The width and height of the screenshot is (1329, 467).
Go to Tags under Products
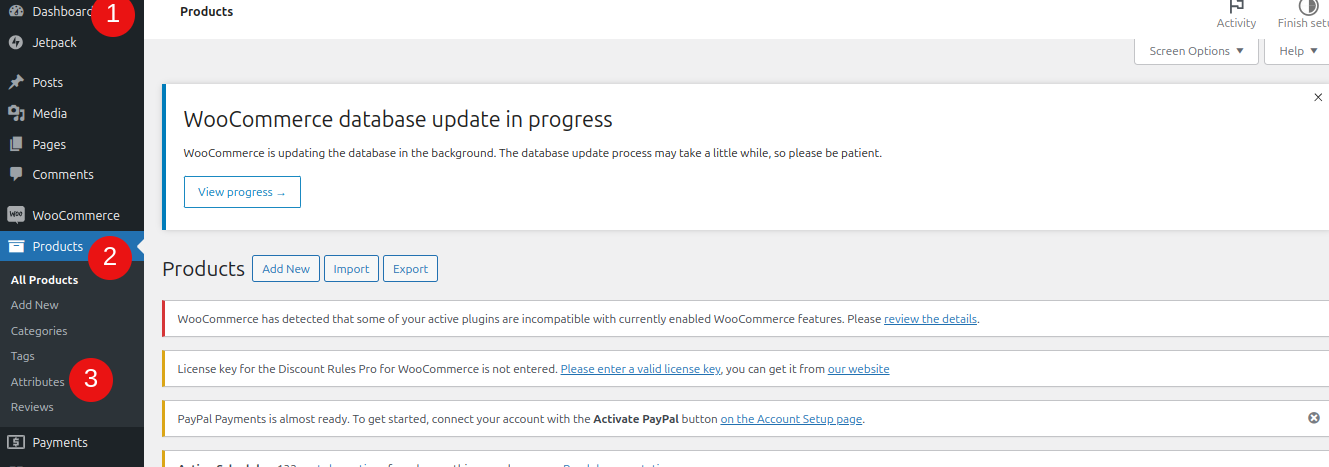pyautogui.click(x=22, y=356)
